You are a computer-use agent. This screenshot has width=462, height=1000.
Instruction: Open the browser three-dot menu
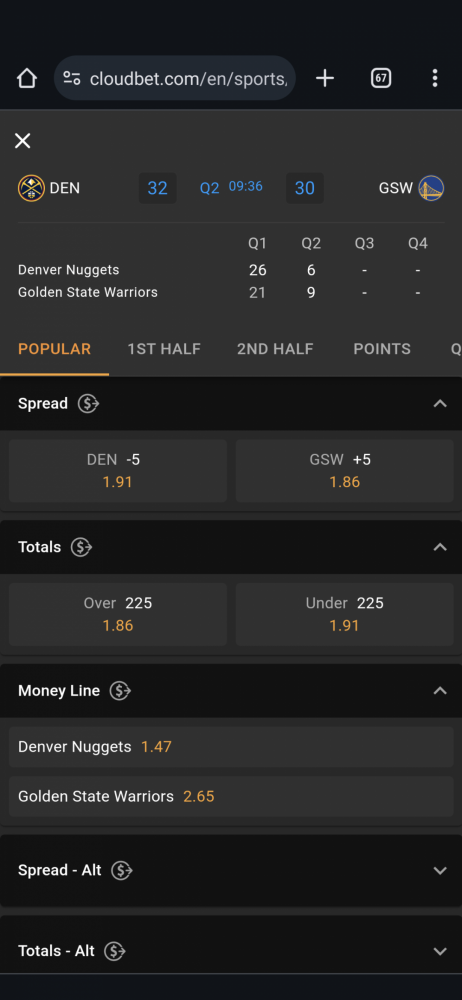435,78
